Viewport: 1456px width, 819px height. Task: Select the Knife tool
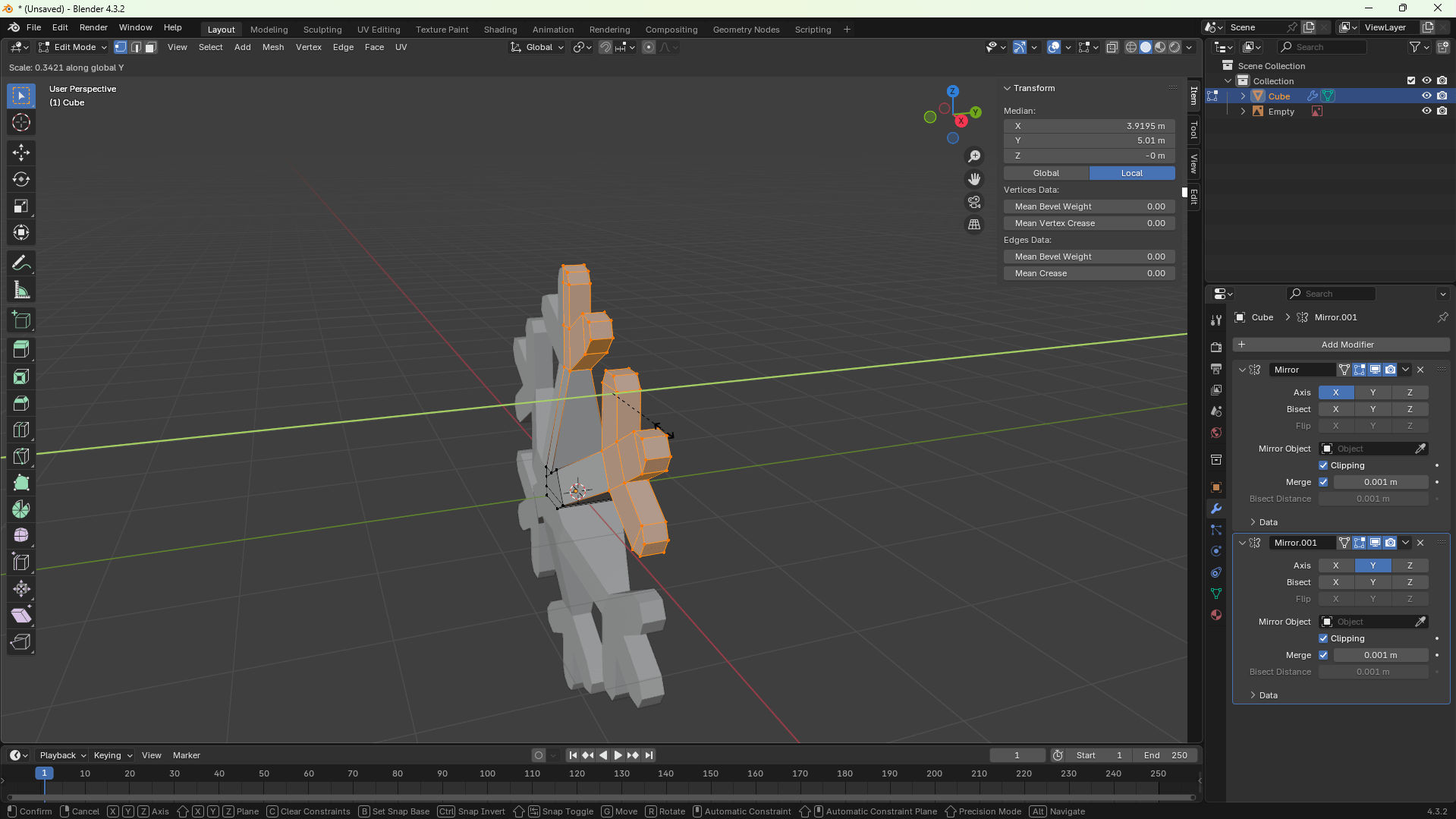pos(21,456)
